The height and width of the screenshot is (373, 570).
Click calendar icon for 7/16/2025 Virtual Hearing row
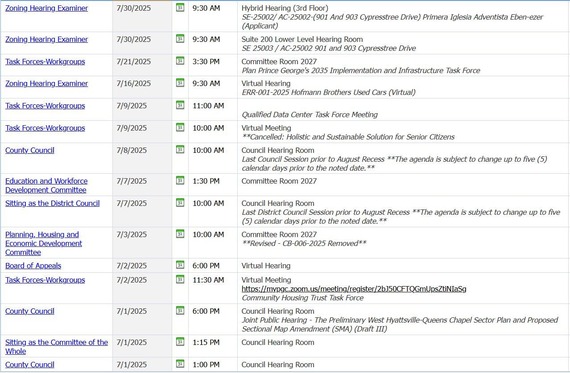pyautogui.click(x=180, y=83)
